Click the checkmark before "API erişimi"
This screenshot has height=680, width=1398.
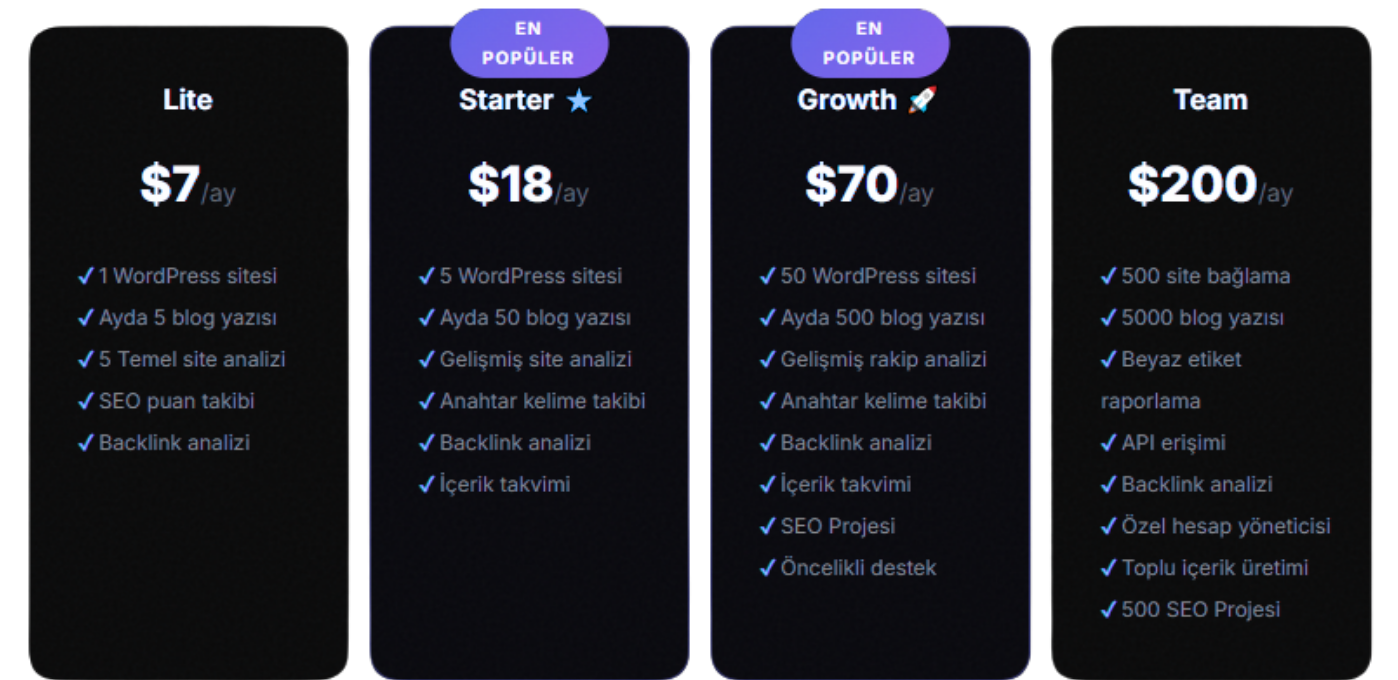pyautogui.click(x=1108, y=443)
